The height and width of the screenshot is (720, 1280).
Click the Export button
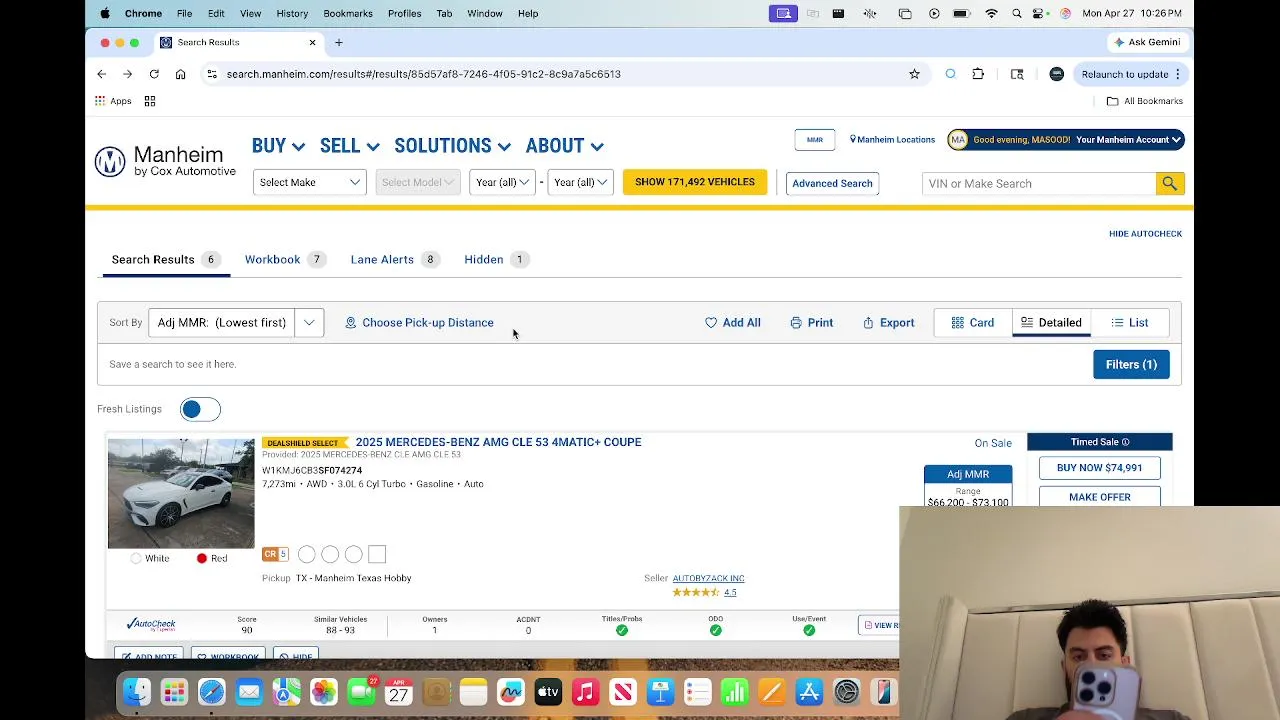(888, 323)
